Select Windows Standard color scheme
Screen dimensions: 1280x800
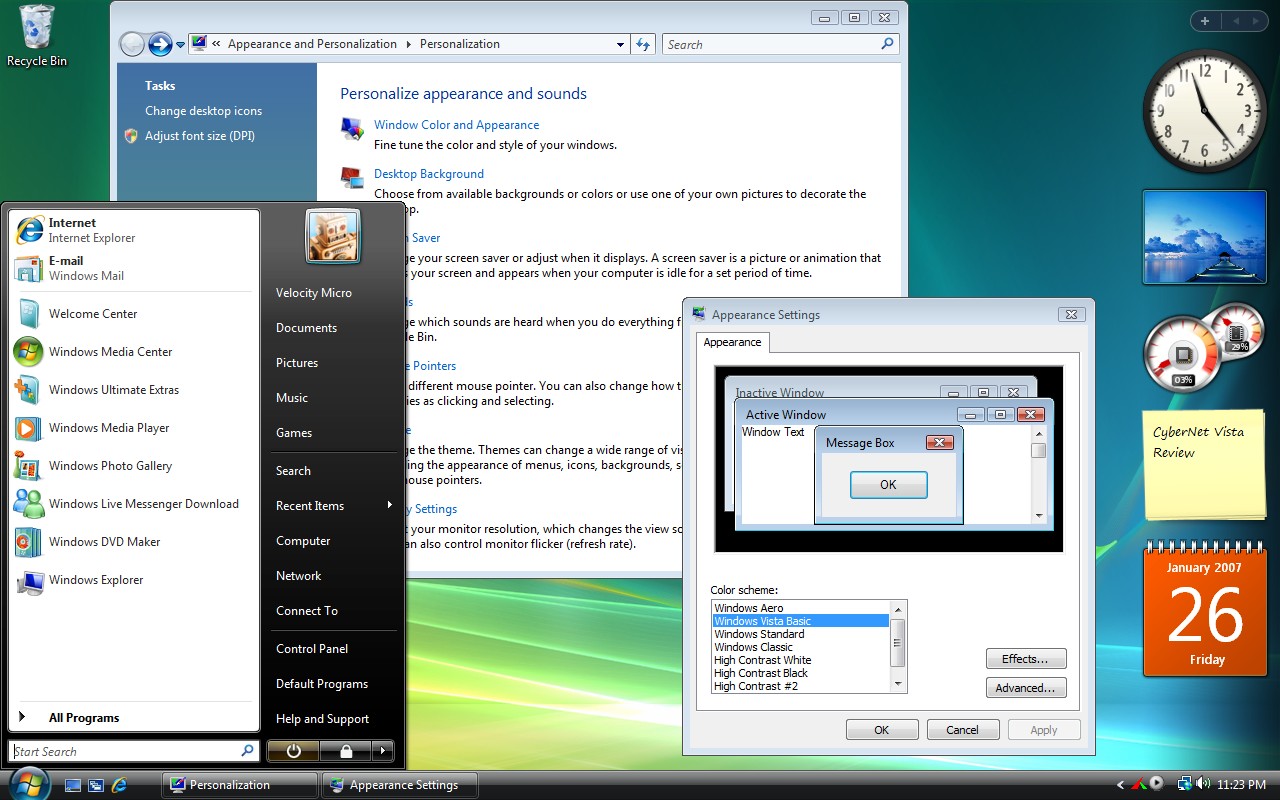(800, 634)
